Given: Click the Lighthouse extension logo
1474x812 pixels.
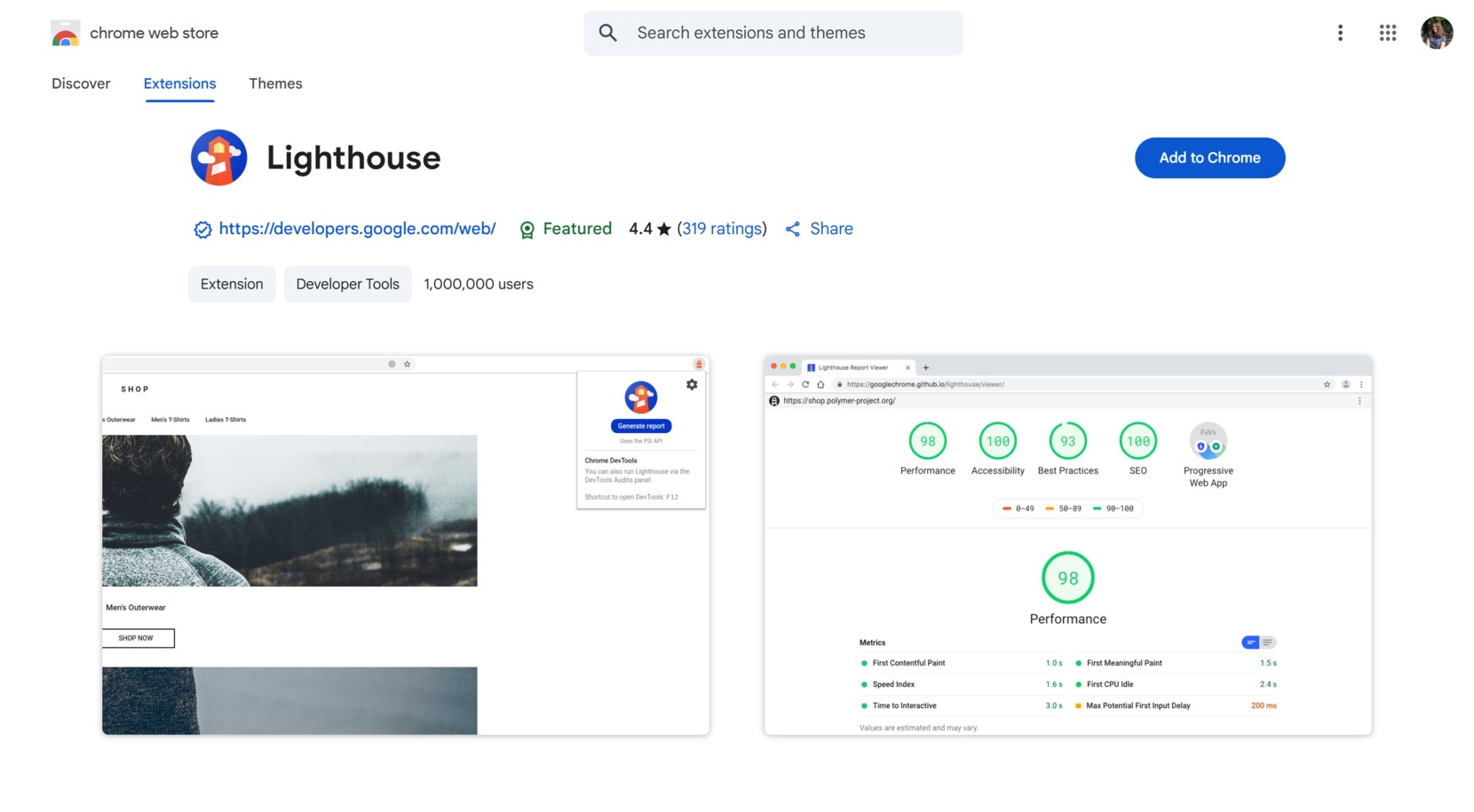Looking at the screenshot, I should tap(218, 157).
